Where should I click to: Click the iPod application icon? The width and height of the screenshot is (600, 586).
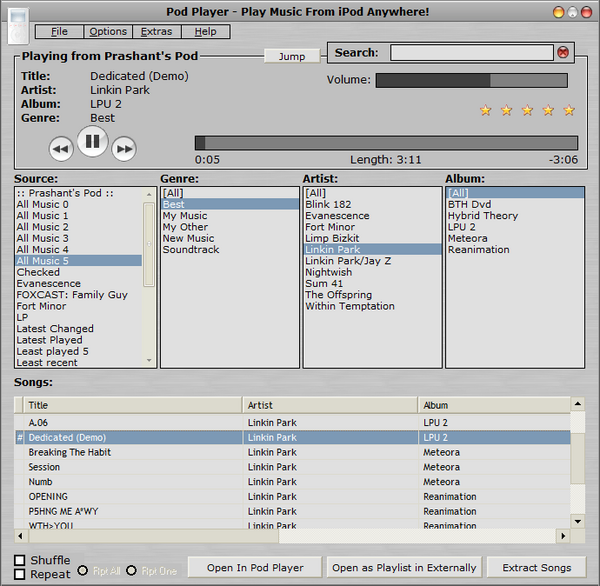[18, 26]
